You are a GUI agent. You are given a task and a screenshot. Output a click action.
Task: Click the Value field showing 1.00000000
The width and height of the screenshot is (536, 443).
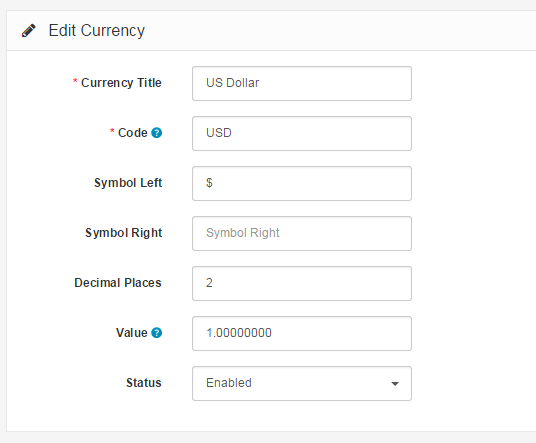(x=302, y=333)
